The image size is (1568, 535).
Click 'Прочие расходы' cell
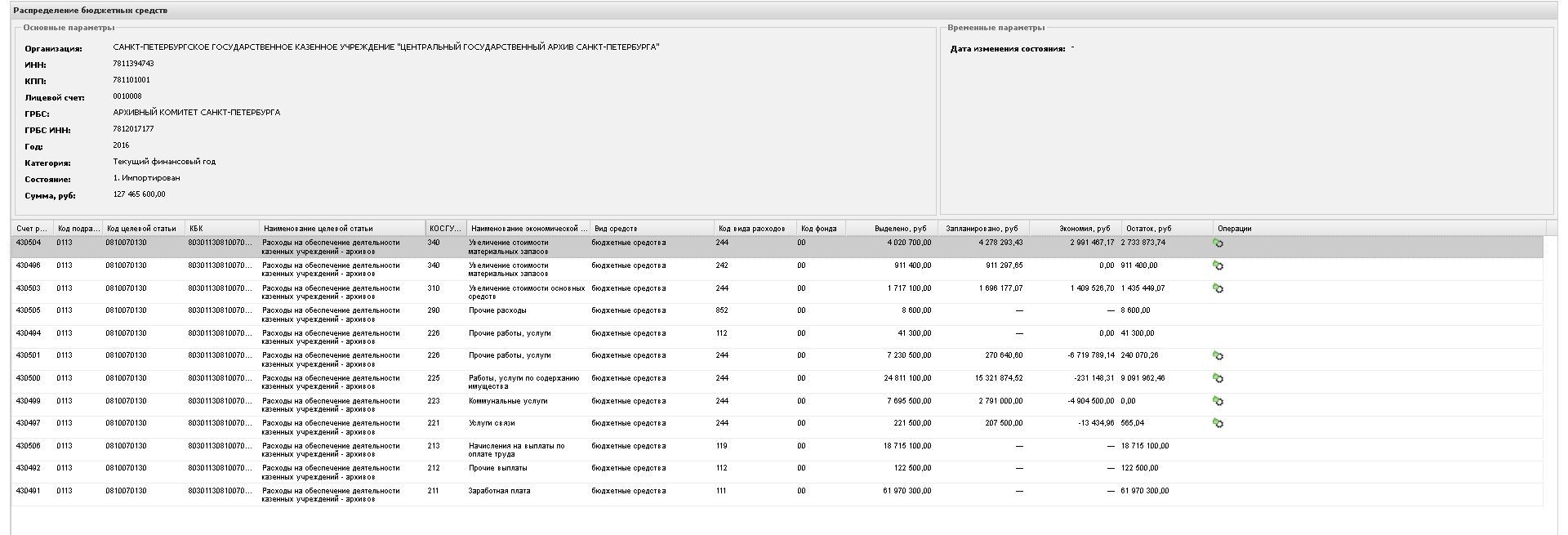(x=497, y=310)
